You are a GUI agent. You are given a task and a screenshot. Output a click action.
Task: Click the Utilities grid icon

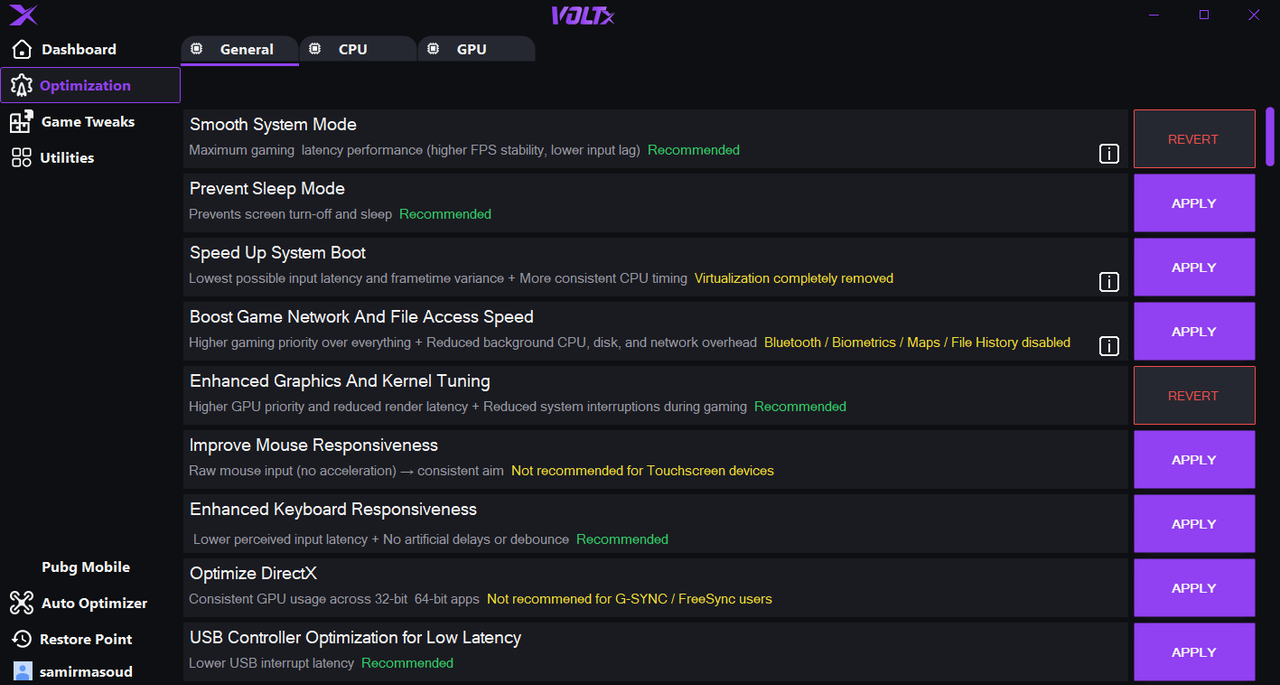pos(21,158)
